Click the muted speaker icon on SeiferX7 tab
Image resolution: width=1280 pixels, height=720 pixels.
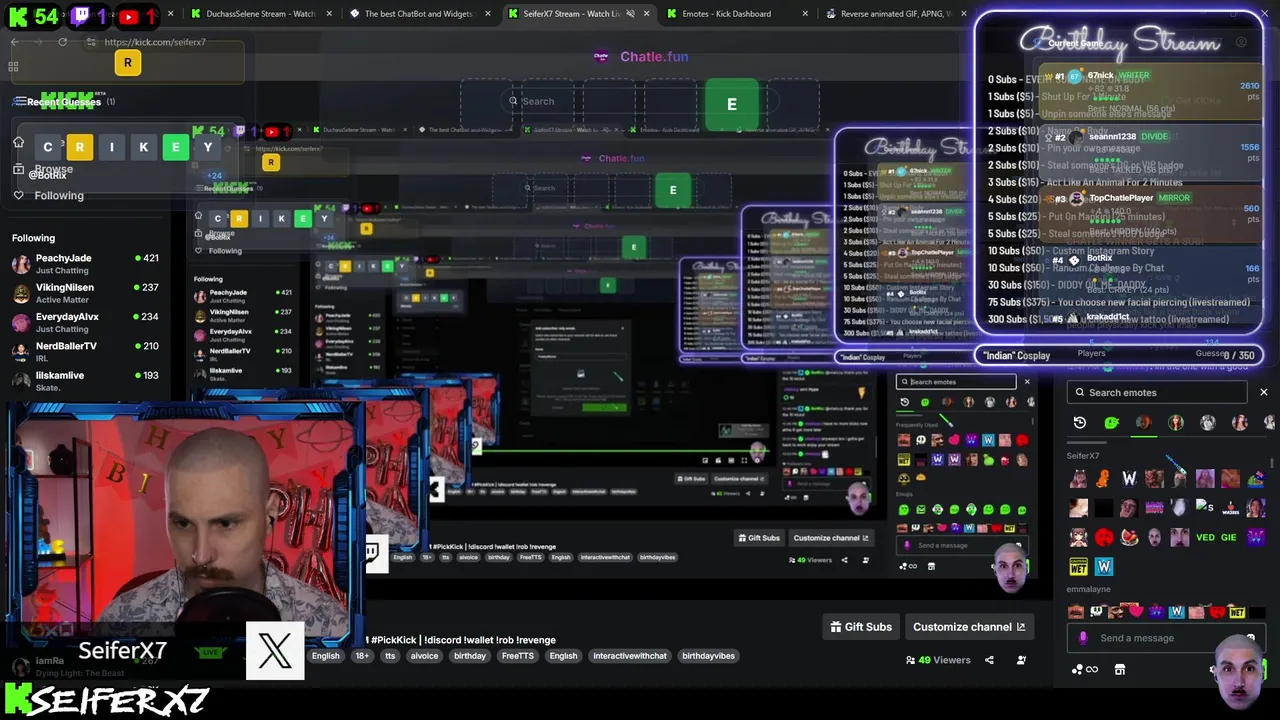[x=630, y=14]
